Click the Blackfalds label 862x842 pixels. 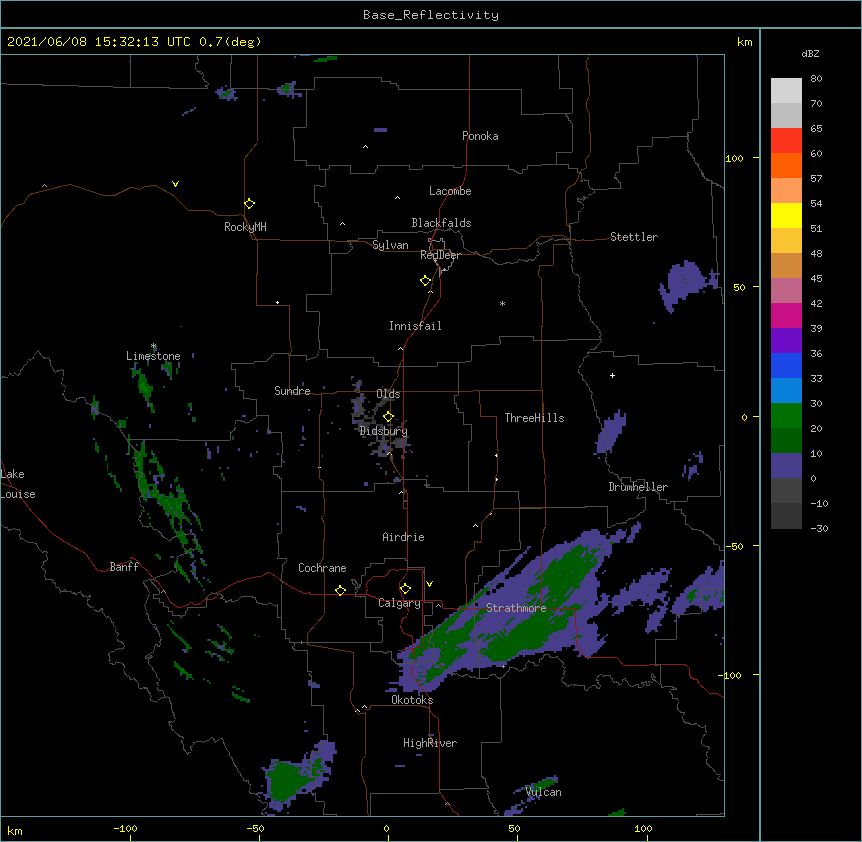[x=441, y=223]
